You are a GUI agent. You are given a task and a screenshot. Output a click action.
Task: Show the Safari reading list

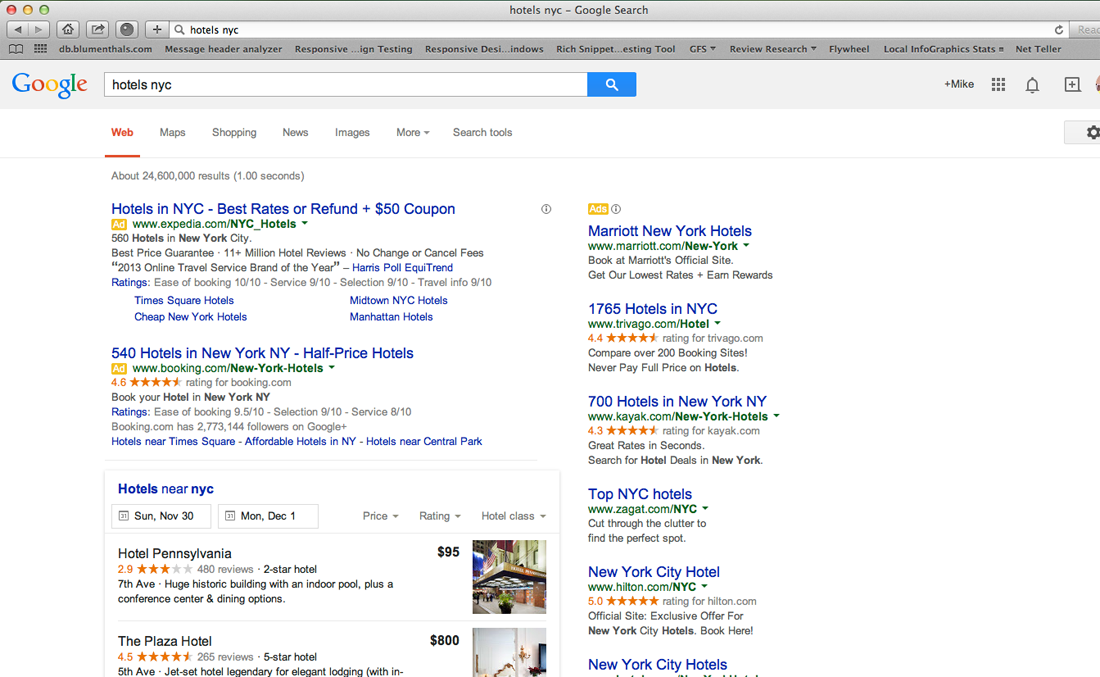(16, 49)
